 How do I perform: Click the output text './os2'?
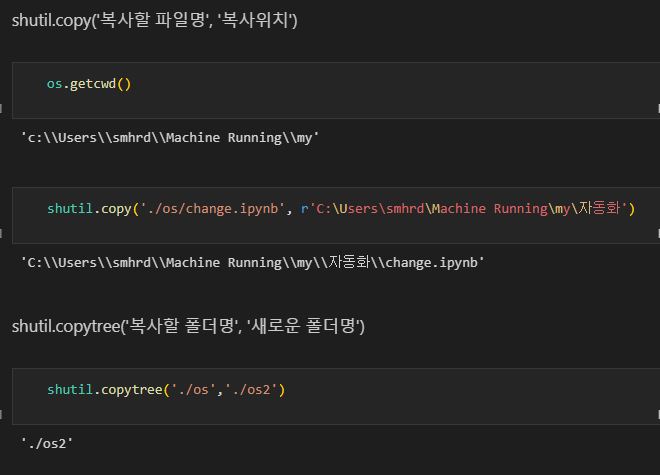tap(47, 443)
